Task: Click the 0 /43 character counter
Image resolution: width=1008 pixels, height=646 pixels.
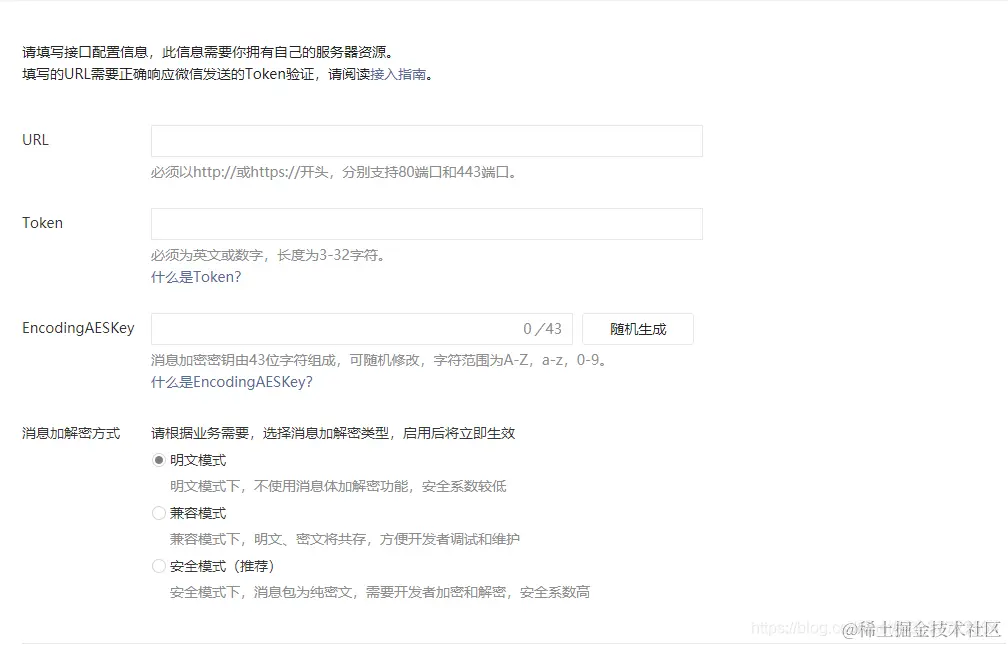Action: coord(543,329)
